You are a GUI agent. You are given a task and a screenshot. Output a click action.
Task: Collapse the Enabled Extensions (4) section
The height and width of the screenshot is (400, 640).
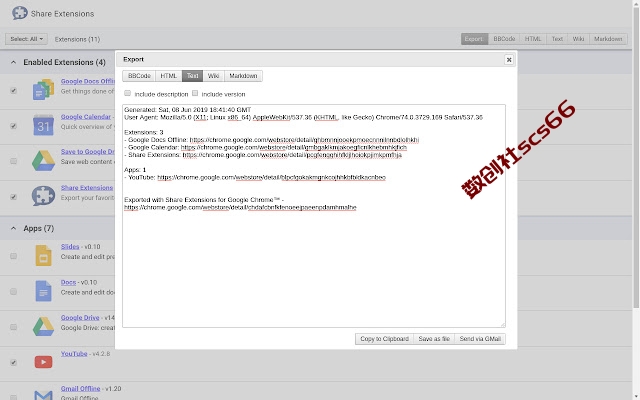coord(13,62)
